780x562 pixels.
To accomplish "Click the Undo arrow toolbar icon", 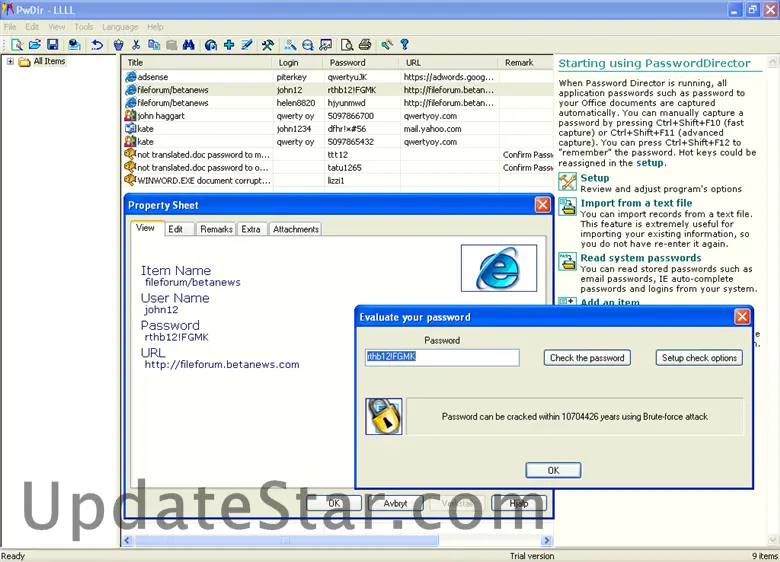I will (x=97, y=45).
